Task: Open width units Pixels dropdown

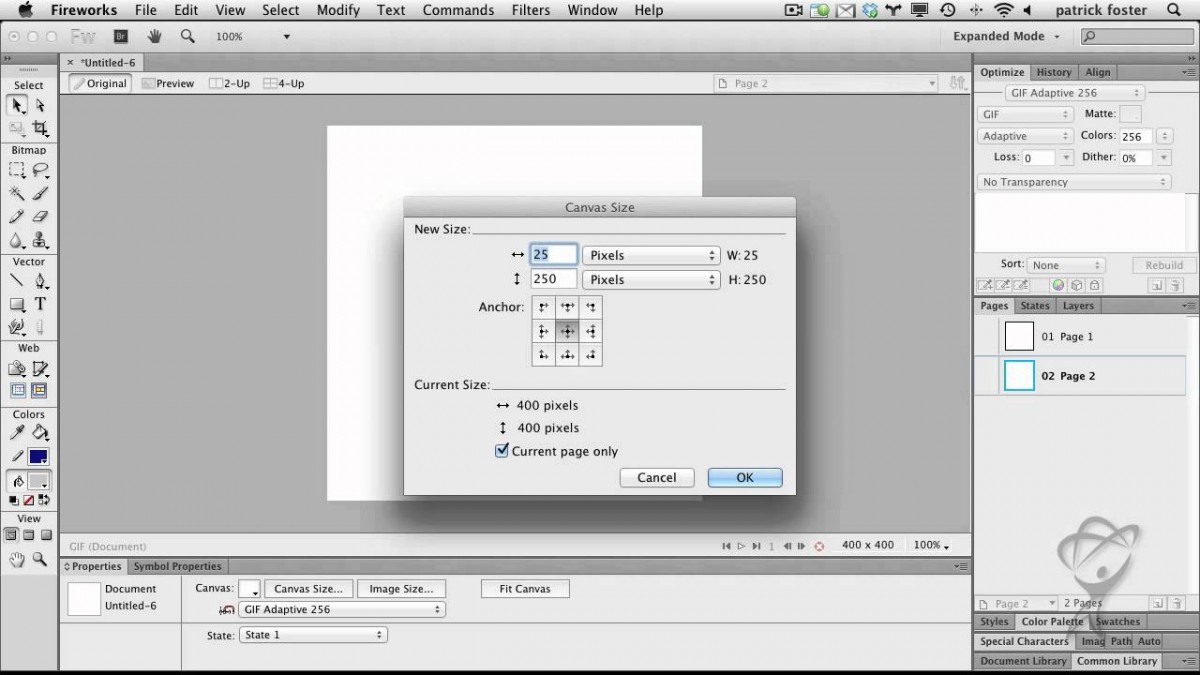Action: point(651,255)
